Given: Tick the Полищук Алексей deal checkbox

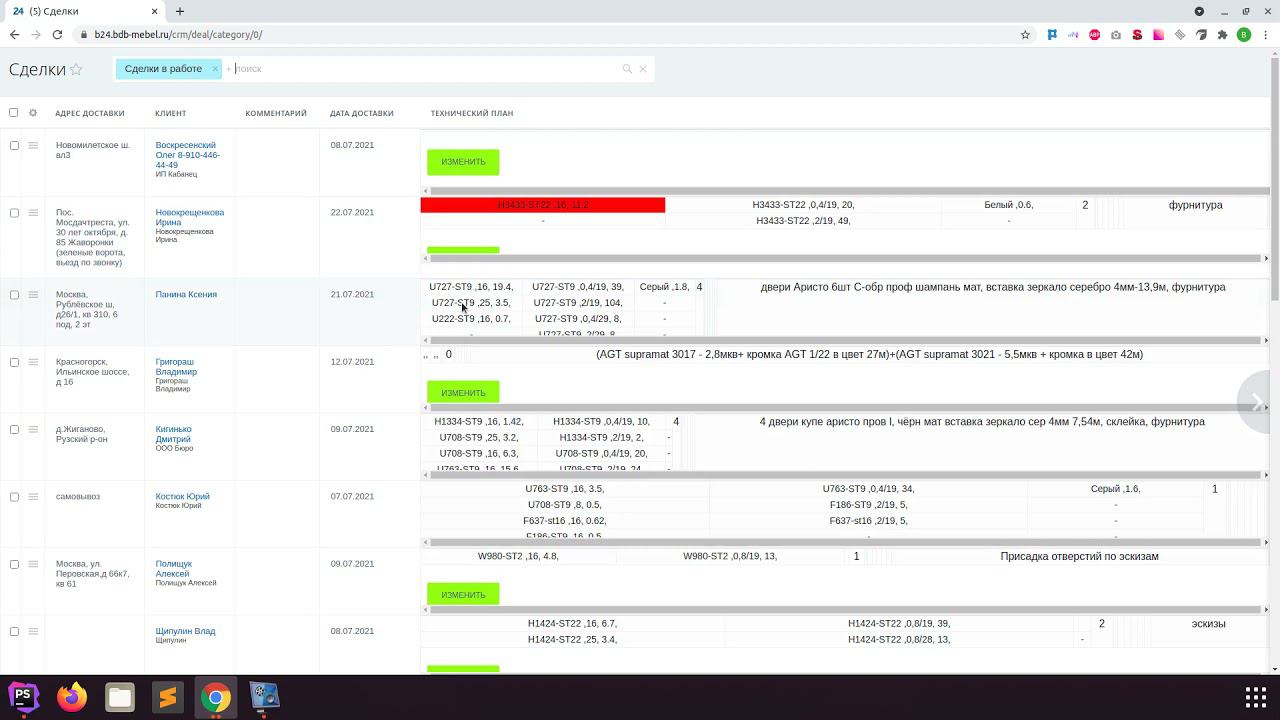Looking at the screenshot, I should [14, 564].
